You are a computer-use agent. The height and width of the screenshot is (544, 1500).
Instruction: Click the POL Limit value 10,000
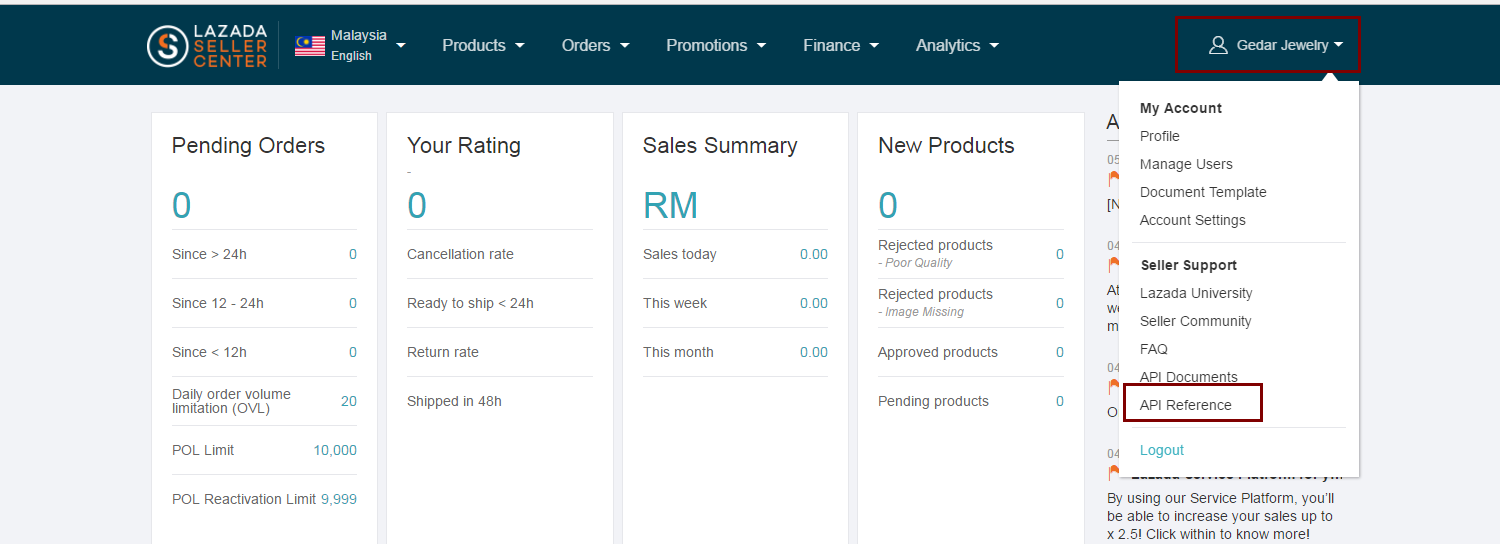click(335, 450)
